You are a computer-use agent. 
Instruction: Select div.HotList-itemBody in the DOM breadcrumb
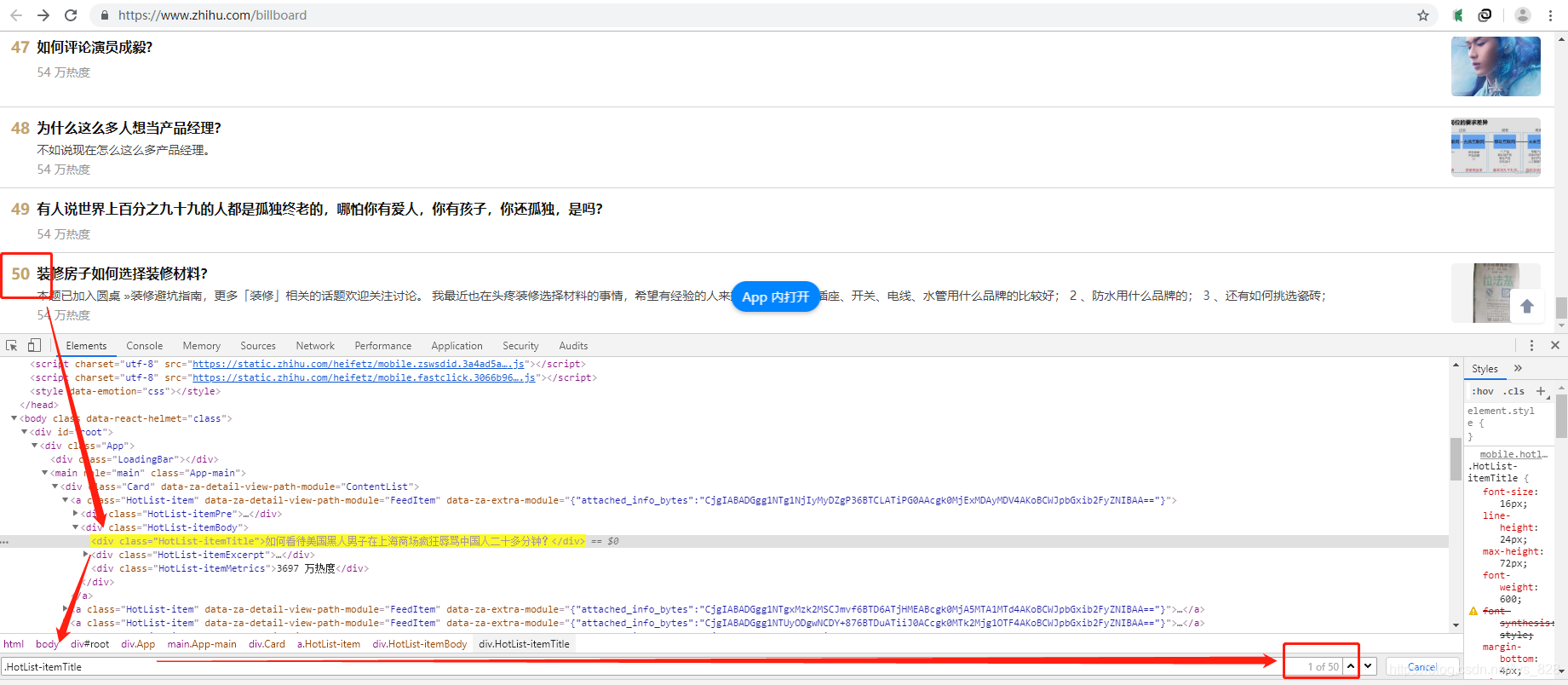click(420, 644)
